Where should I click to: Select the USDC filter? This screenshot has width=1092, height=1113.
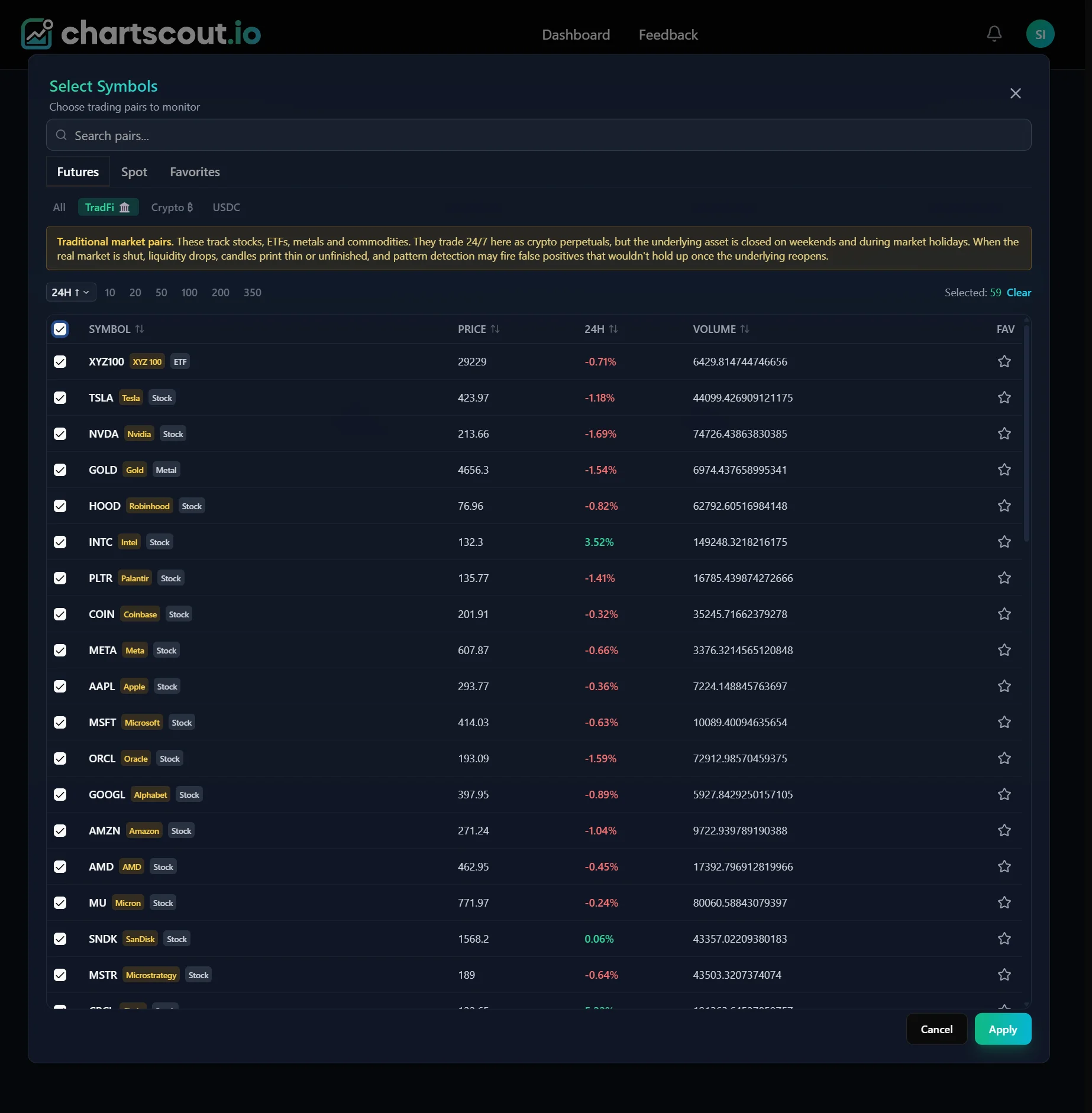(x=227, y=207)
